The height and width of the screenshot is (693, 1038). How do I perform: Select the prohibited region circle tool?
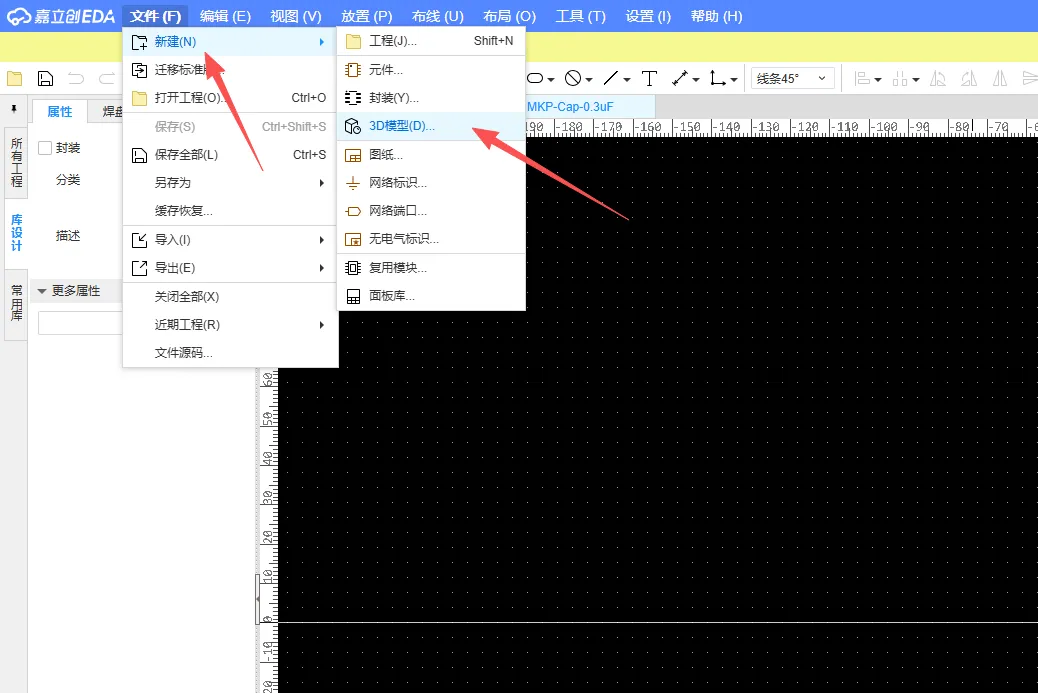(573, 79)
